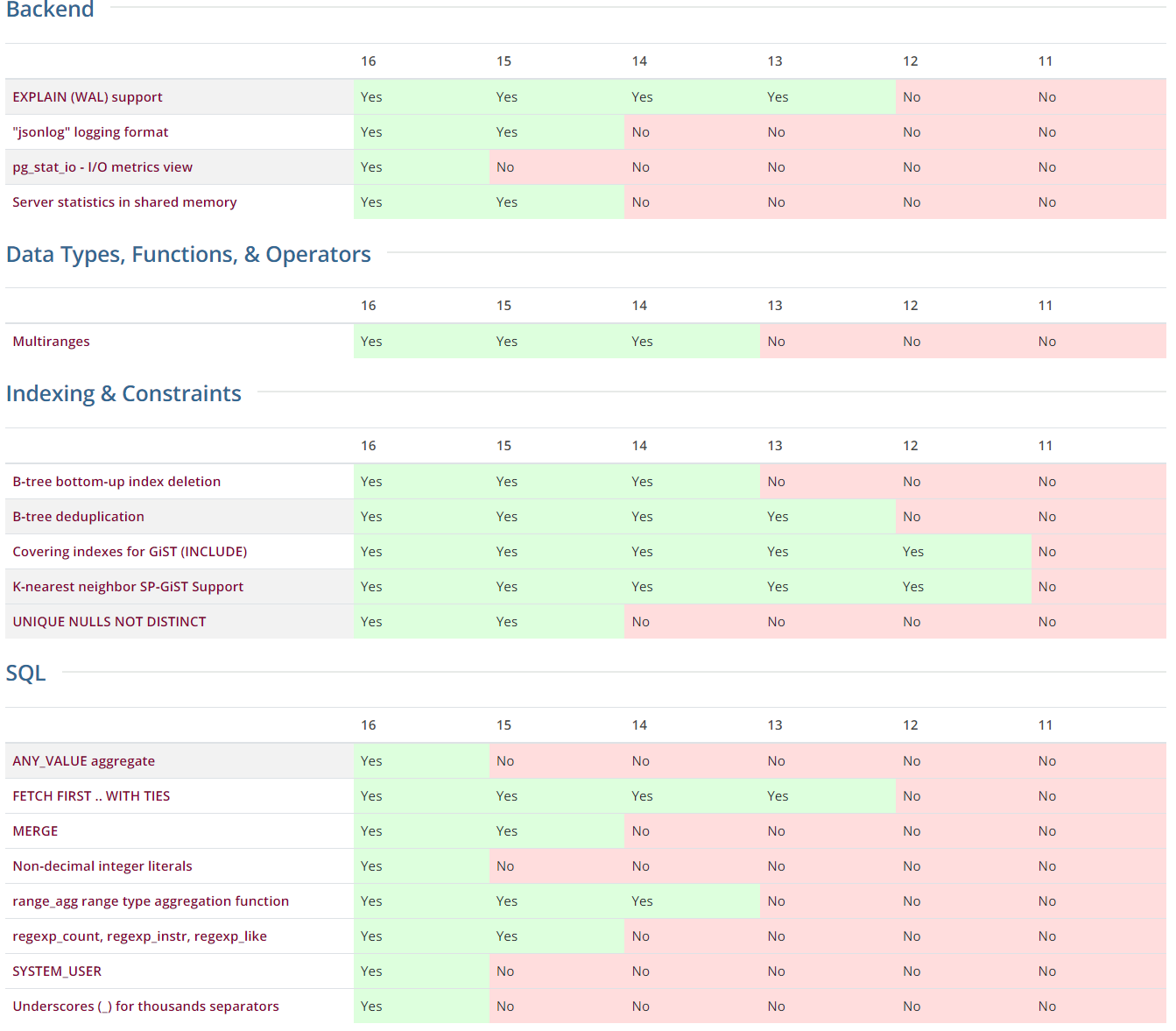Click the MERGE feature link
The image size is (1176, 1031).
pyautogui.click(x=35, y=831)
